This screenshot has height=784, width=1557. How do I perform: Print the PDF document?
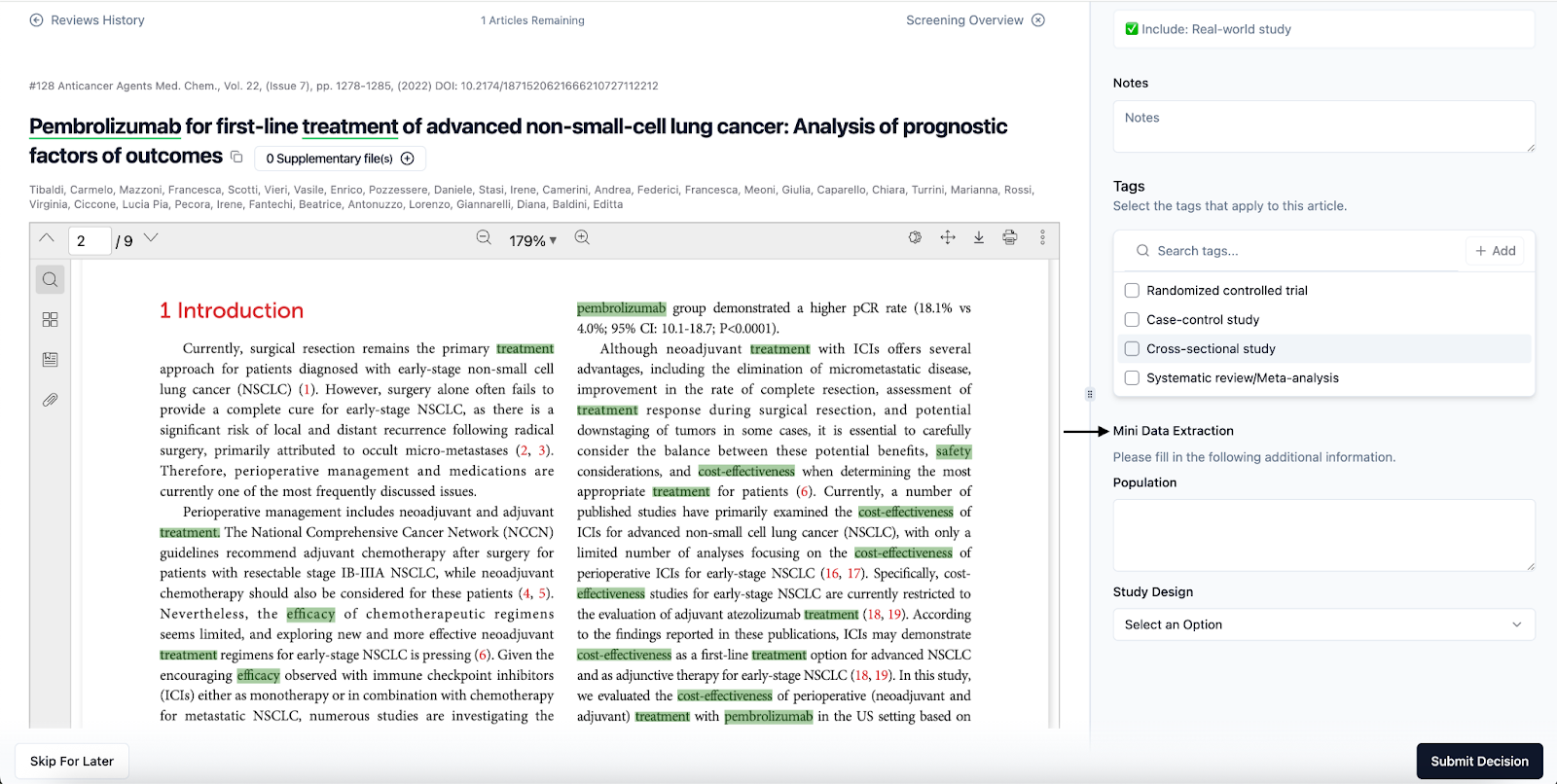1010,238
